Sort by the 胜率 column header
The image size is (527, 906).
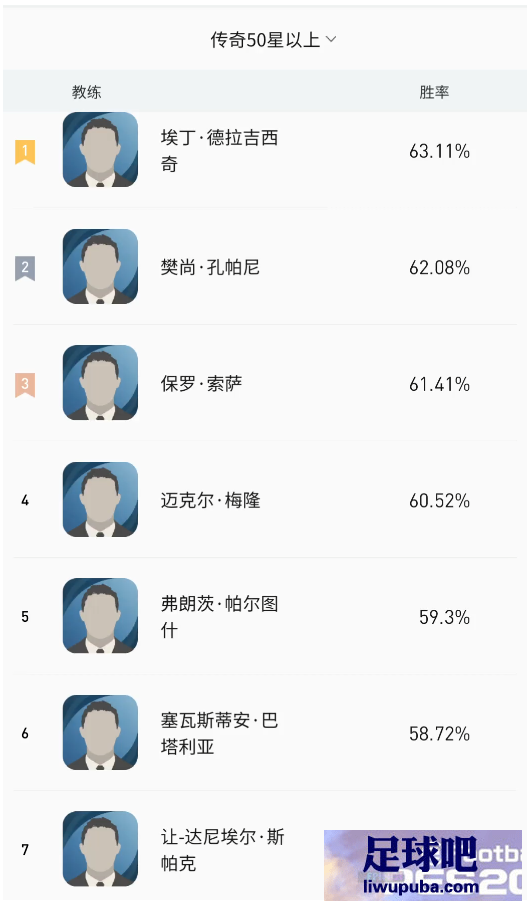click(434, 92)
